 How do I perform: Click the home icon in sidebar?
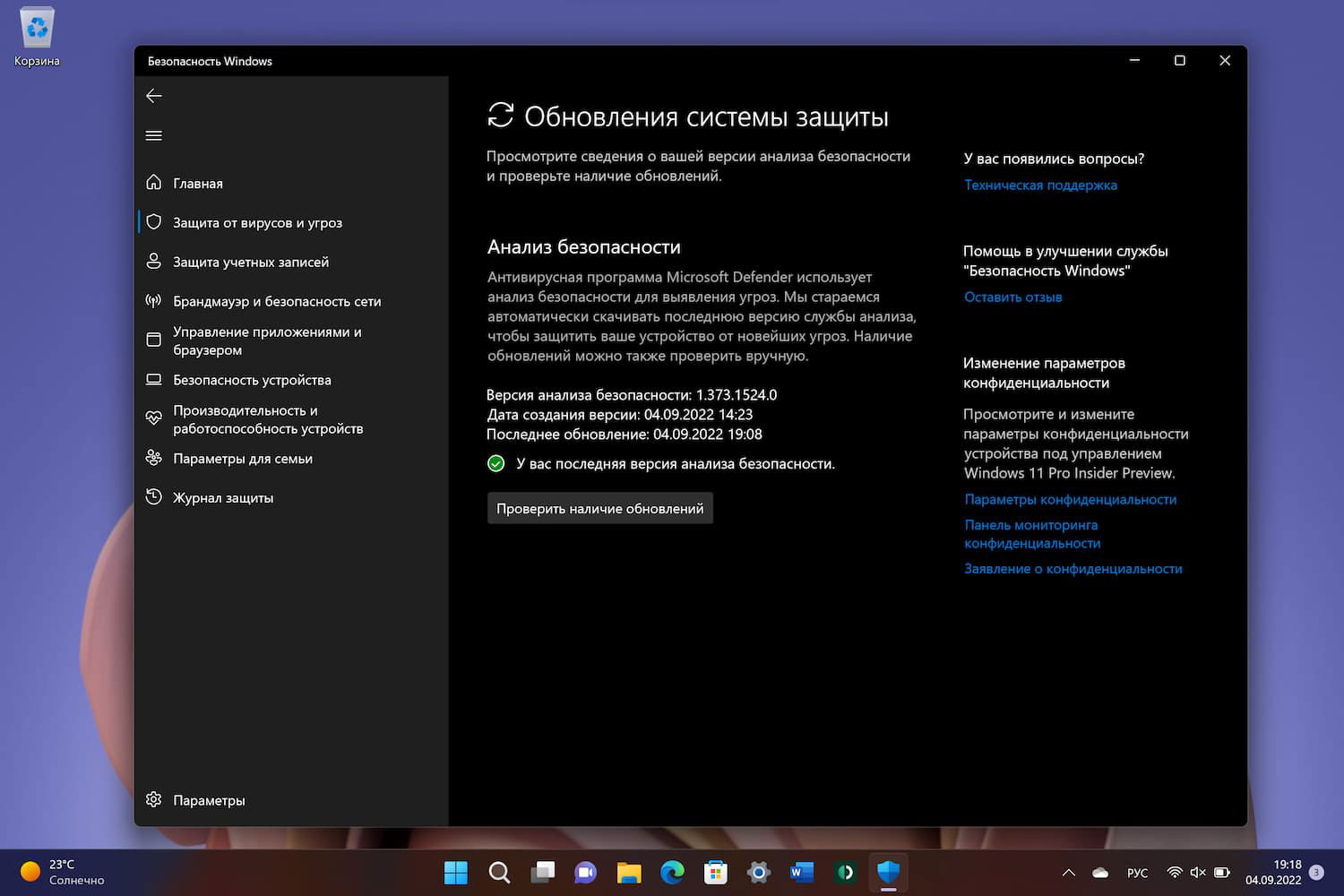point(154,183)
